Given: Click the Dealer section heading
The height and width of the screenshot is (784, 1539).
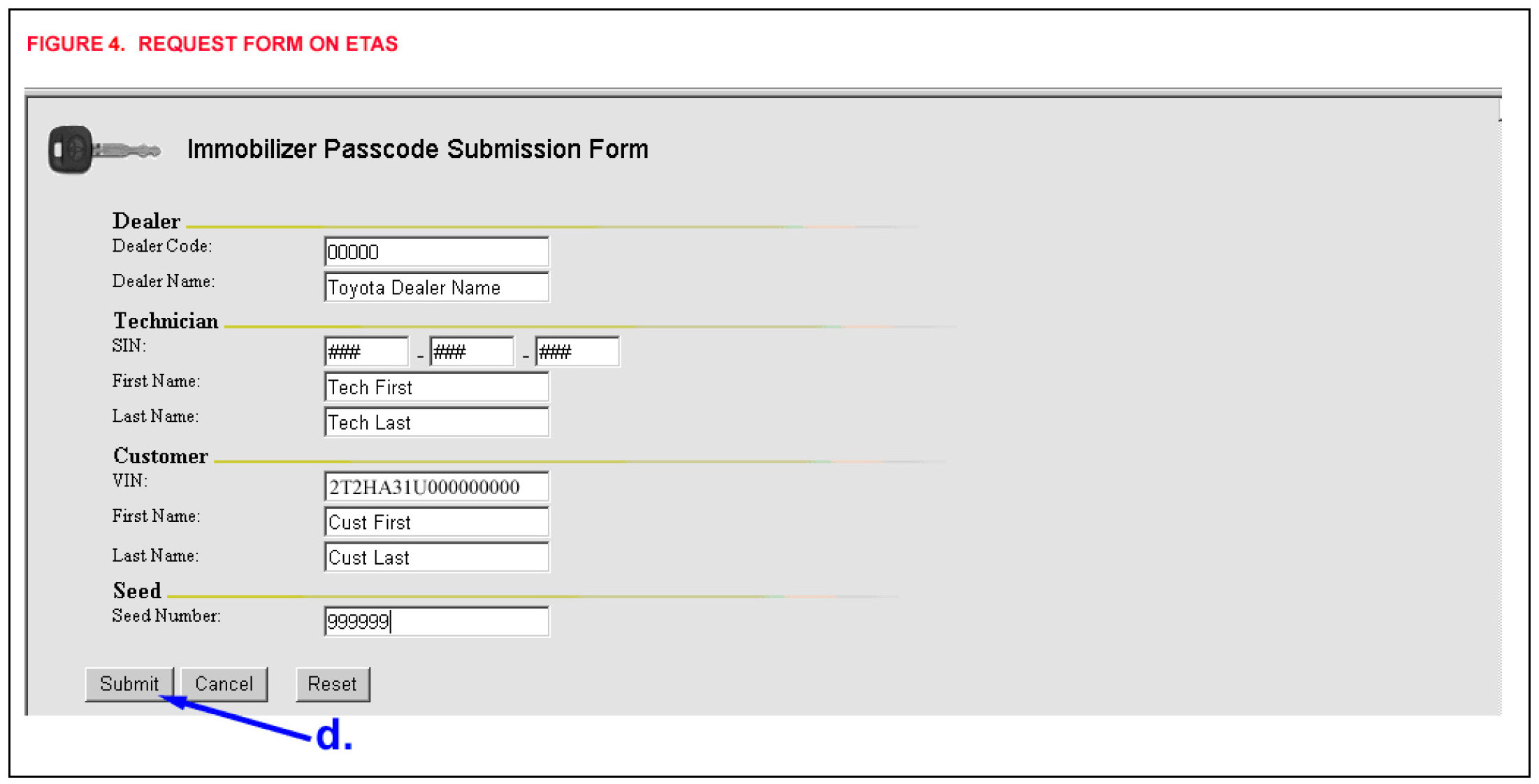Looking at the screenshot, I should tap(146, 221).
